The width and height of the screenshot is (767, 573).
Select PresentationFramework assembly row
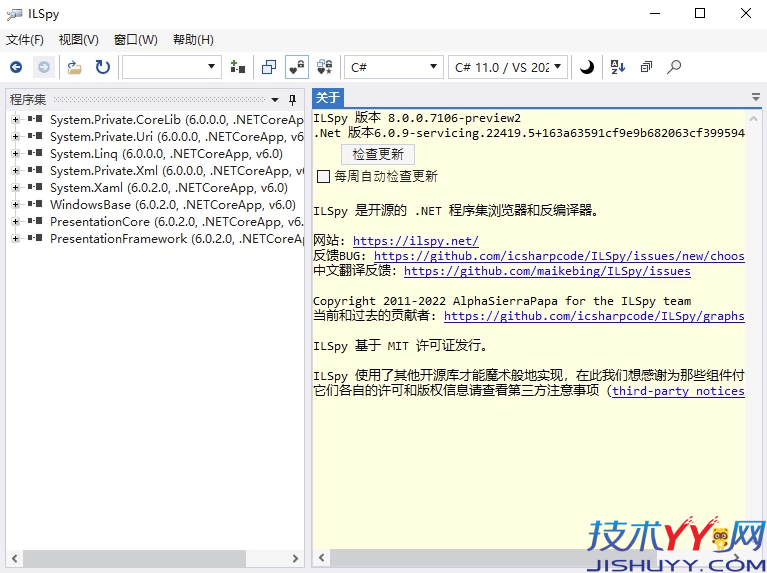point(177,238)
